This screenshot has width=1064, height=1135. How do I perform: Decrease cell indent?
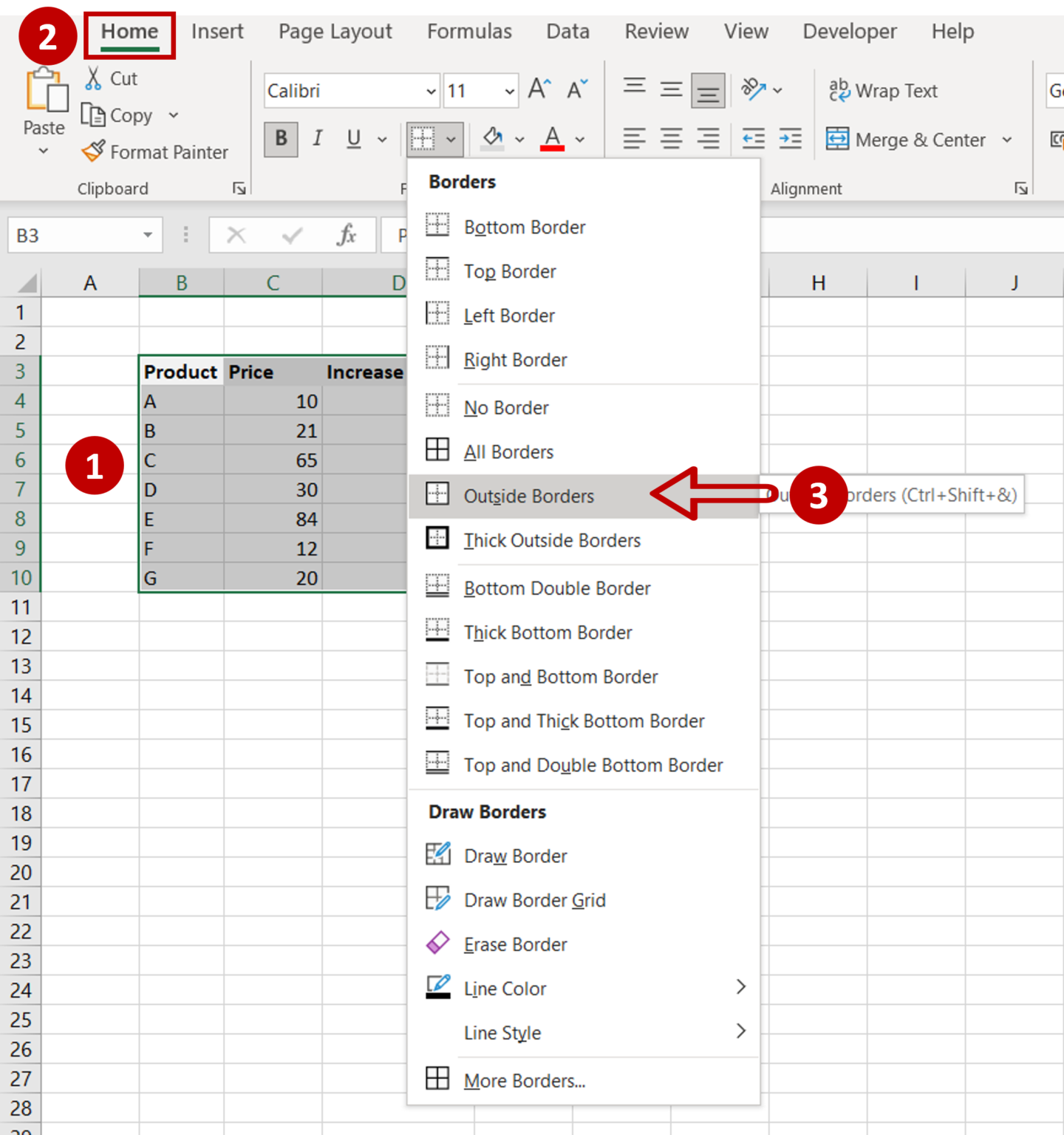753,139
